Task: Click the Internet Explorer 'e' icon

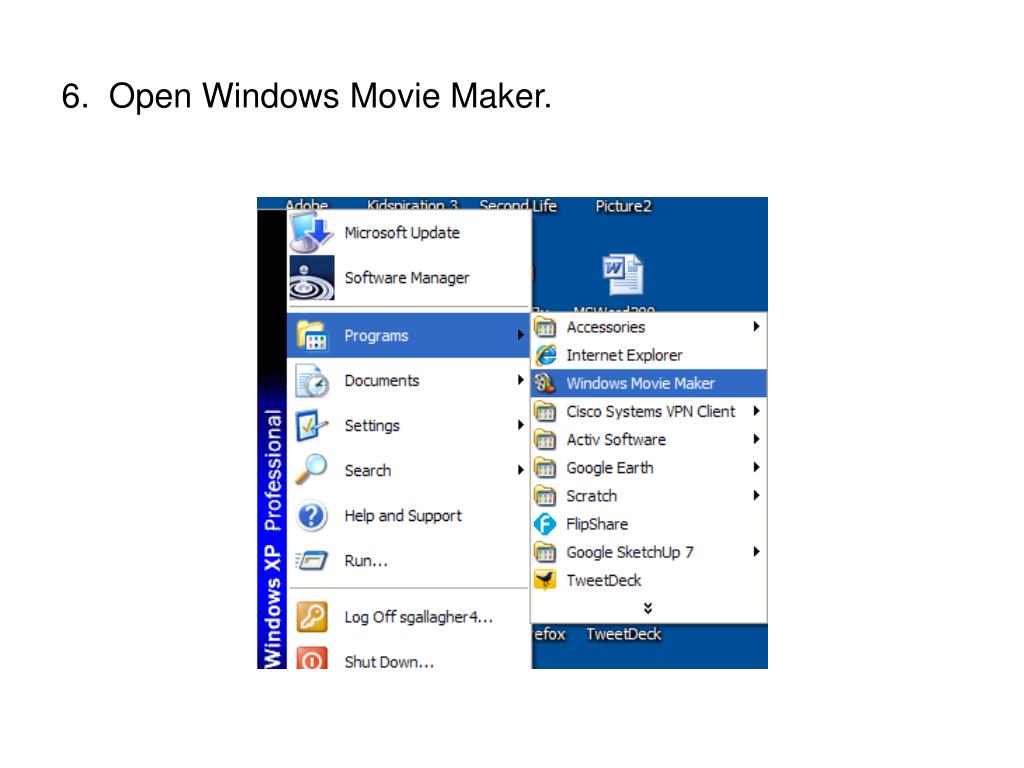Action: (545, 355)
